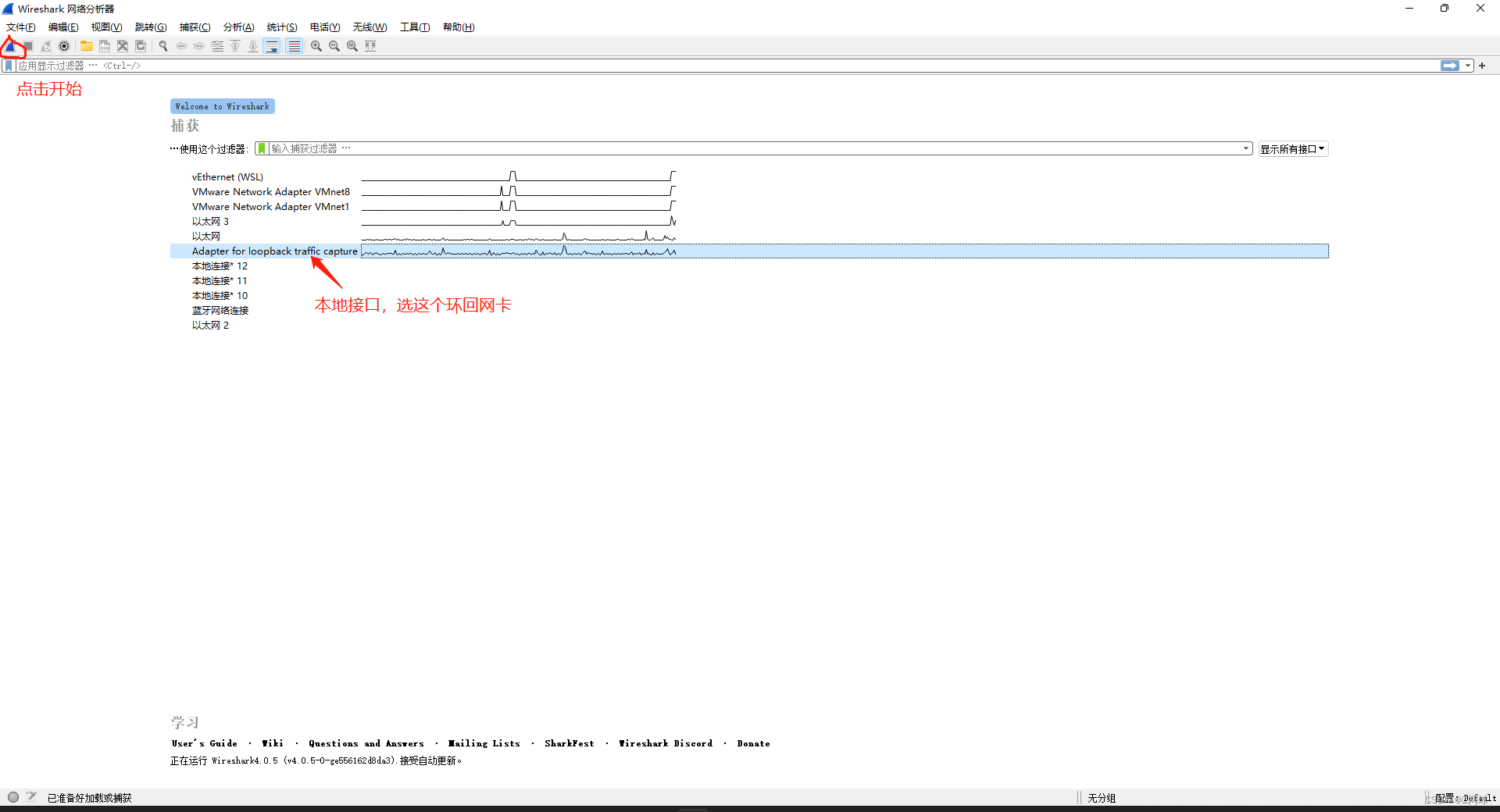Click the close capture file icon
1500x812 pixels.
[123, 46]
